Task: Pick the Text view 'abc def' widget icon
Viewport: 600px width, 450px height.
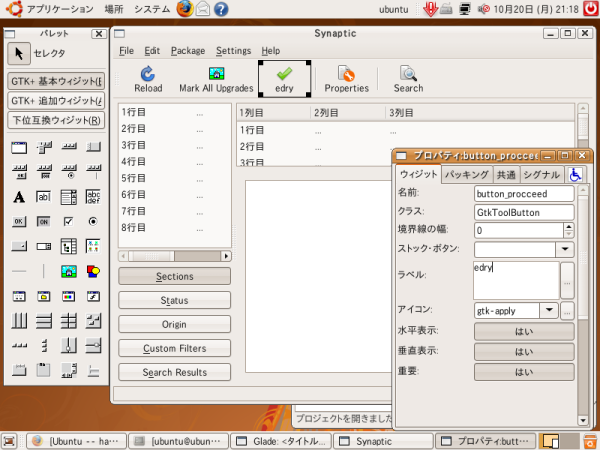Action: tap(93, 197)
